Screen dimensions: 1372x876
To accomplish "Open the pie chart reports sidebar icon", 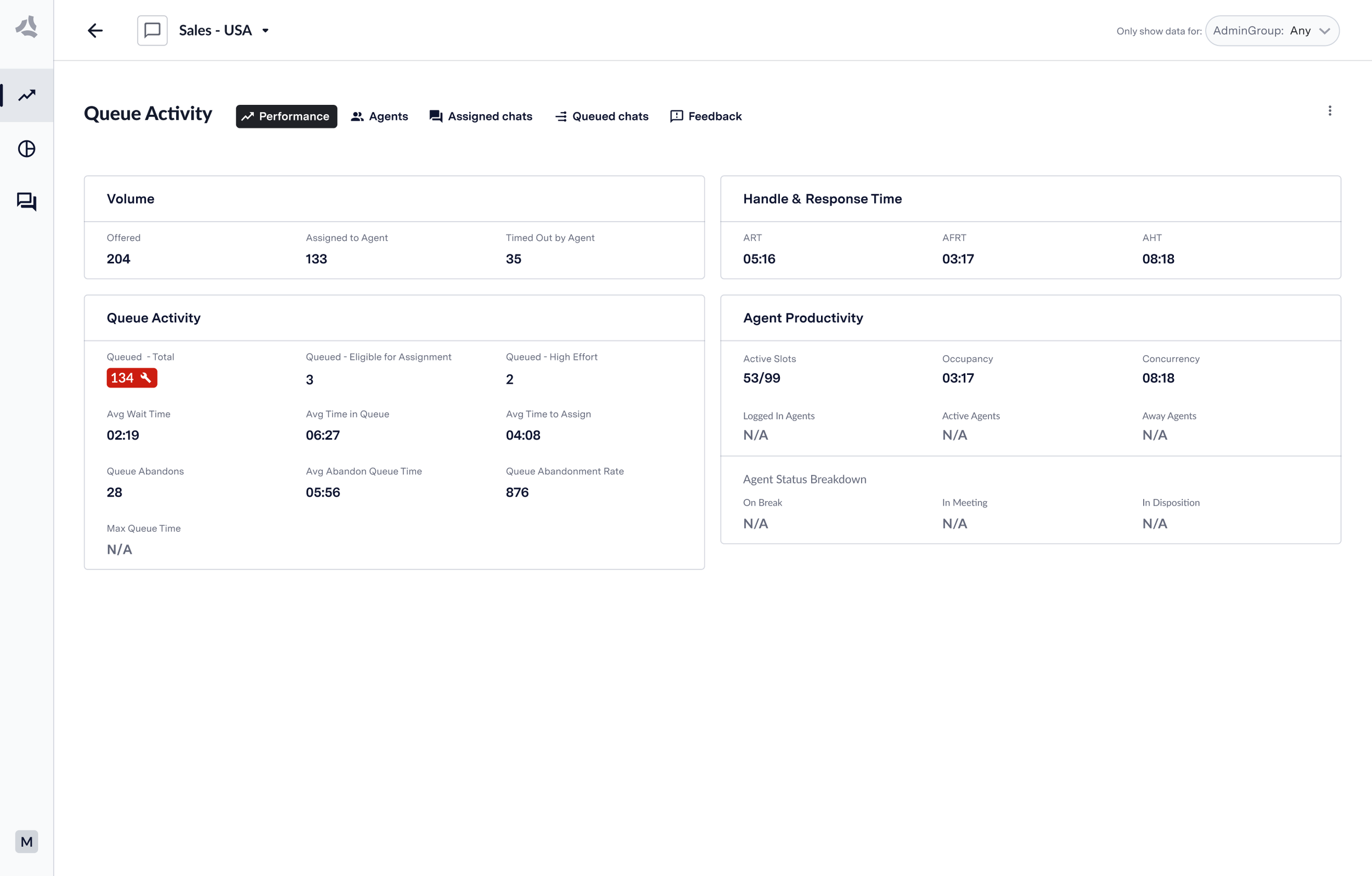I will (27, 149).
